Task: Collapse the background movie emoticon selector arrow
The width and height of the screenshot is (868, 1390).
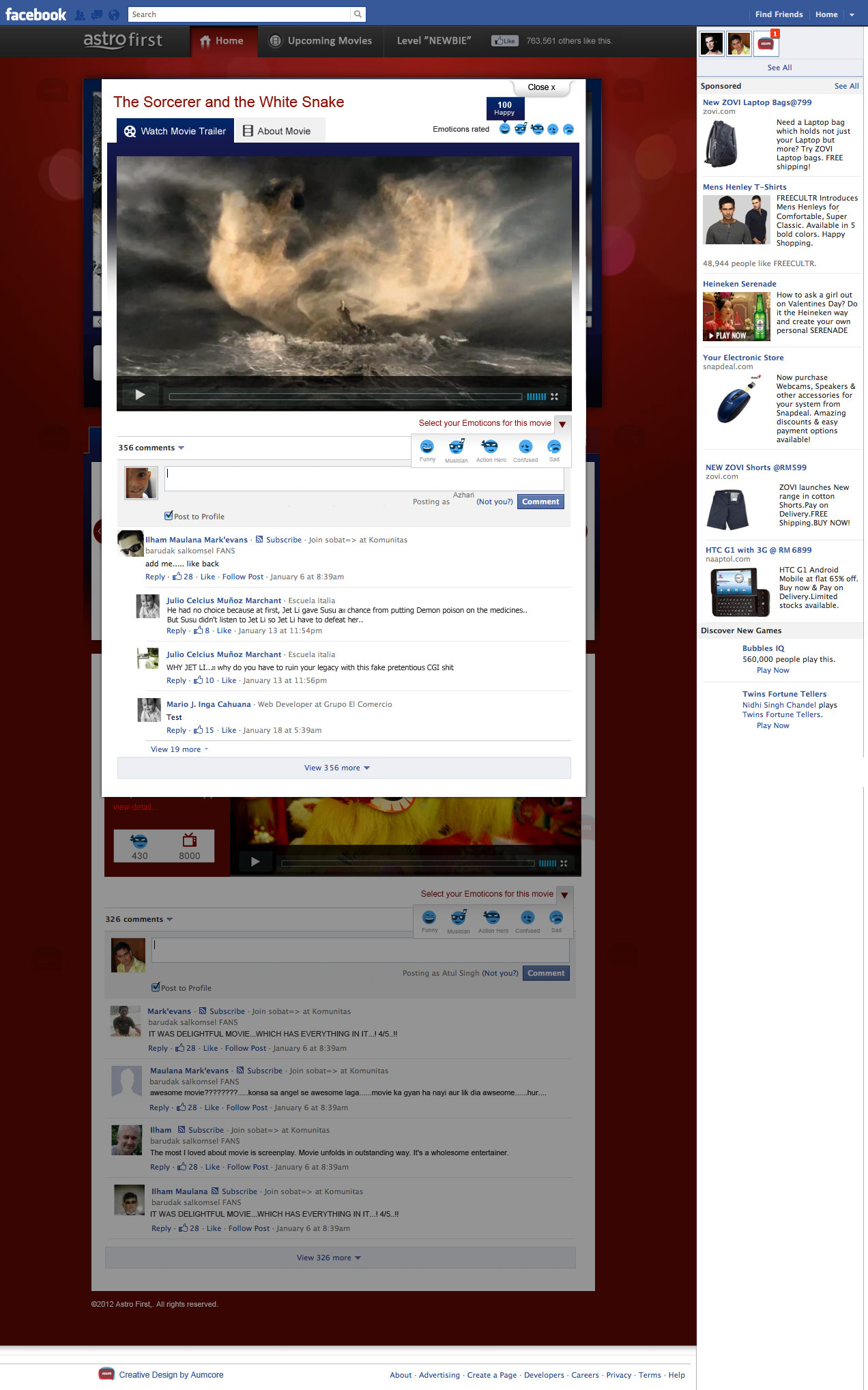Action: pos(564,895)
